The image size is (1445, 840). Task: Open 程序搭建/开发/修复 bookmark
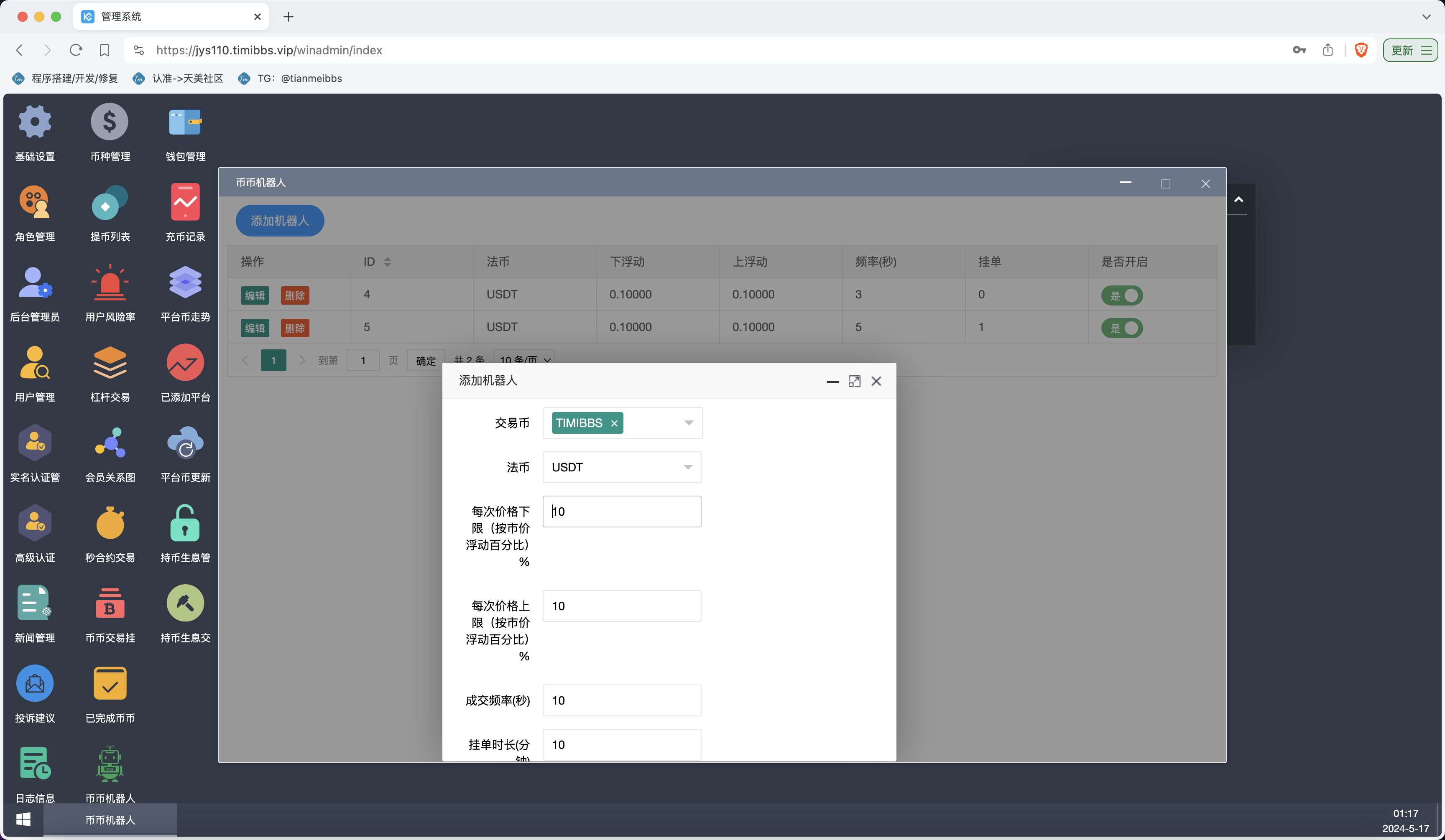point(65,79)
